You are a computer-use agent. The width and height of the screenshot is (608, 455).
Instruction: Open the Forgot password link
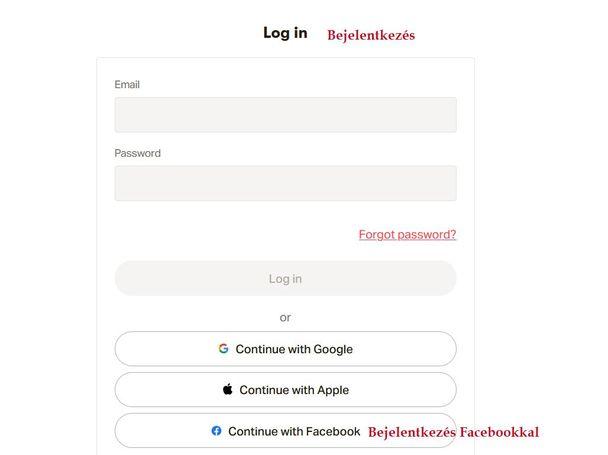(407, 235)
